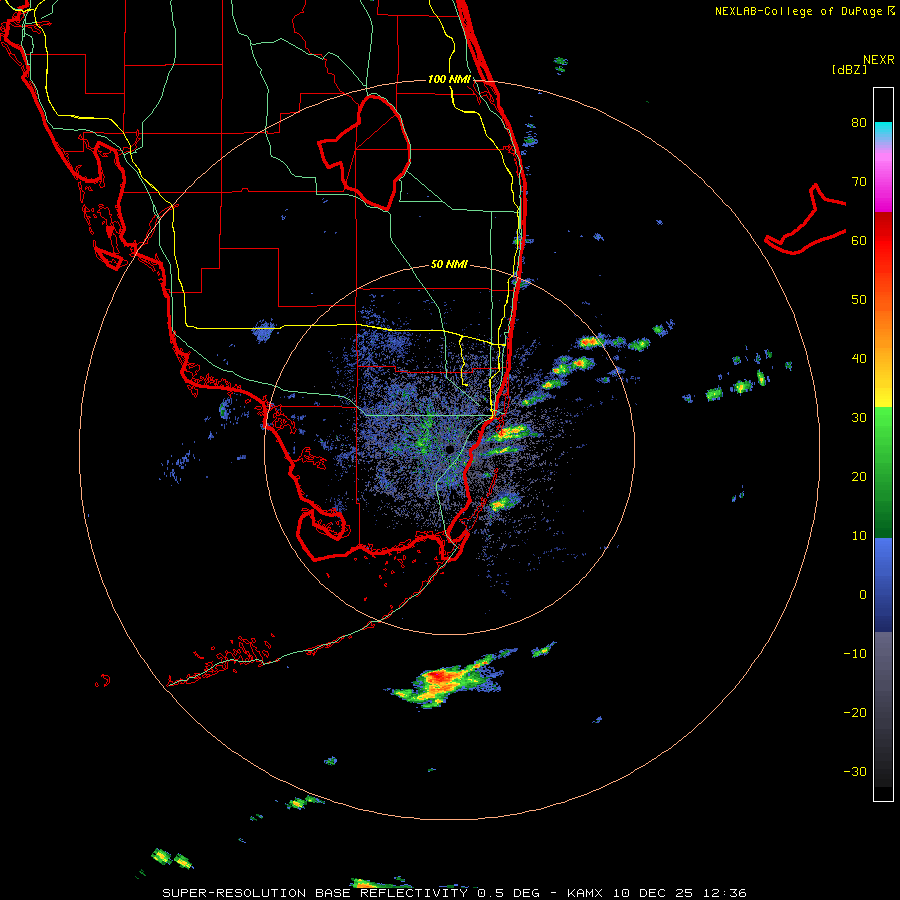Screen dimensions: 900x900
Task: Click the -20 dBZ scale label
Action: pos(855,712)
